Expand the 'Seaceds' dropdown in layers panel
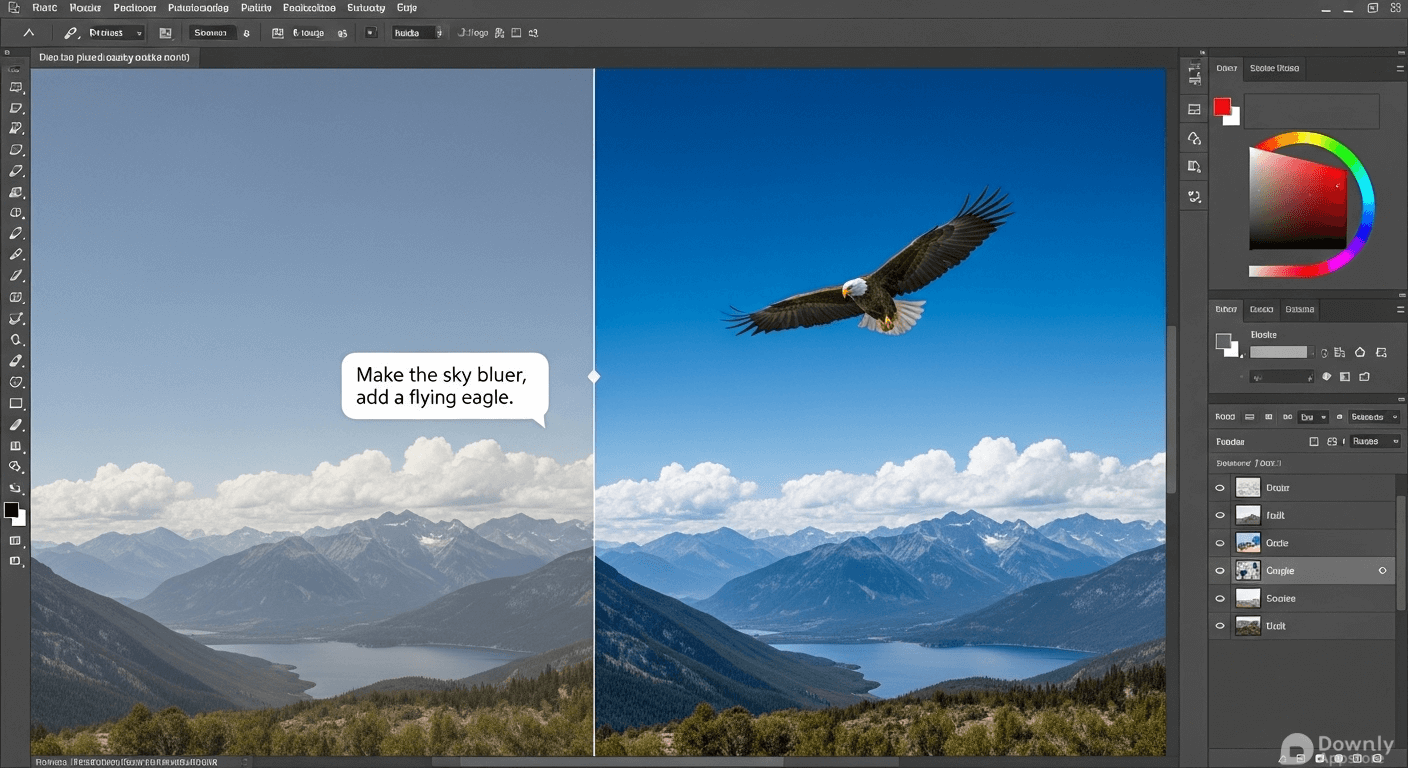1408x768 pixels. click(1372, 417)
